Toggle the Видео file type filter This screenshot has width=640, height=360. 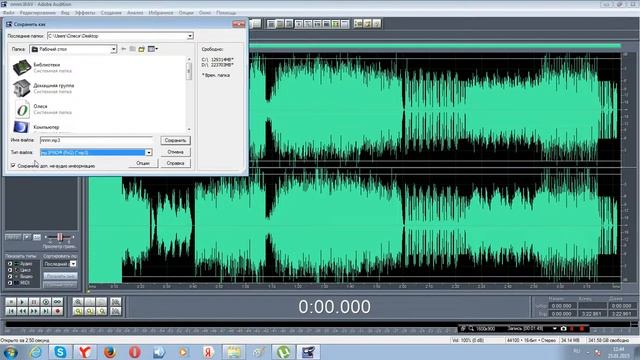point(10,276)
